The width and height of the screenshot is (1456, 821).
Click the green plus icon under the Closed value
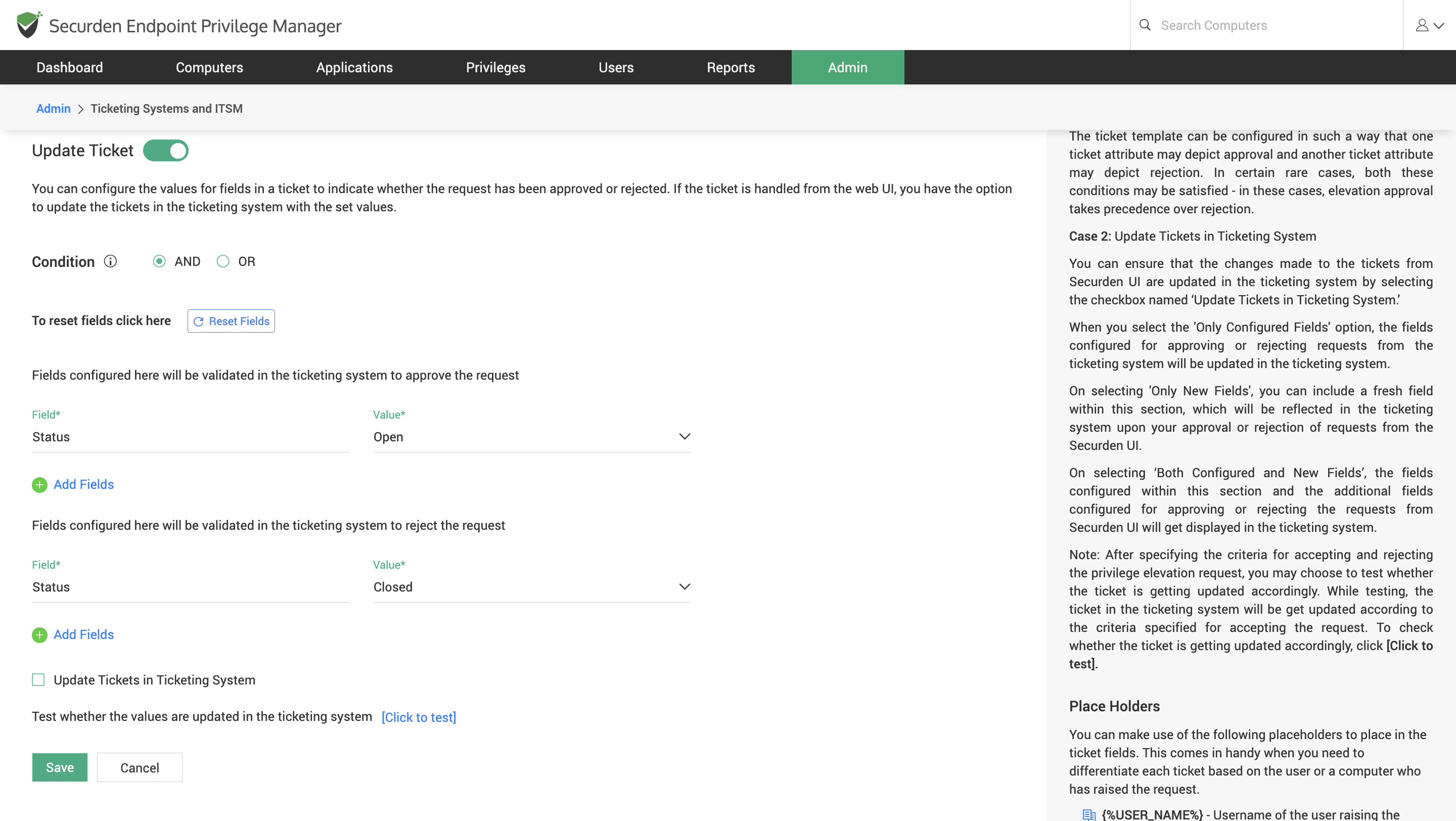(39, 635)
